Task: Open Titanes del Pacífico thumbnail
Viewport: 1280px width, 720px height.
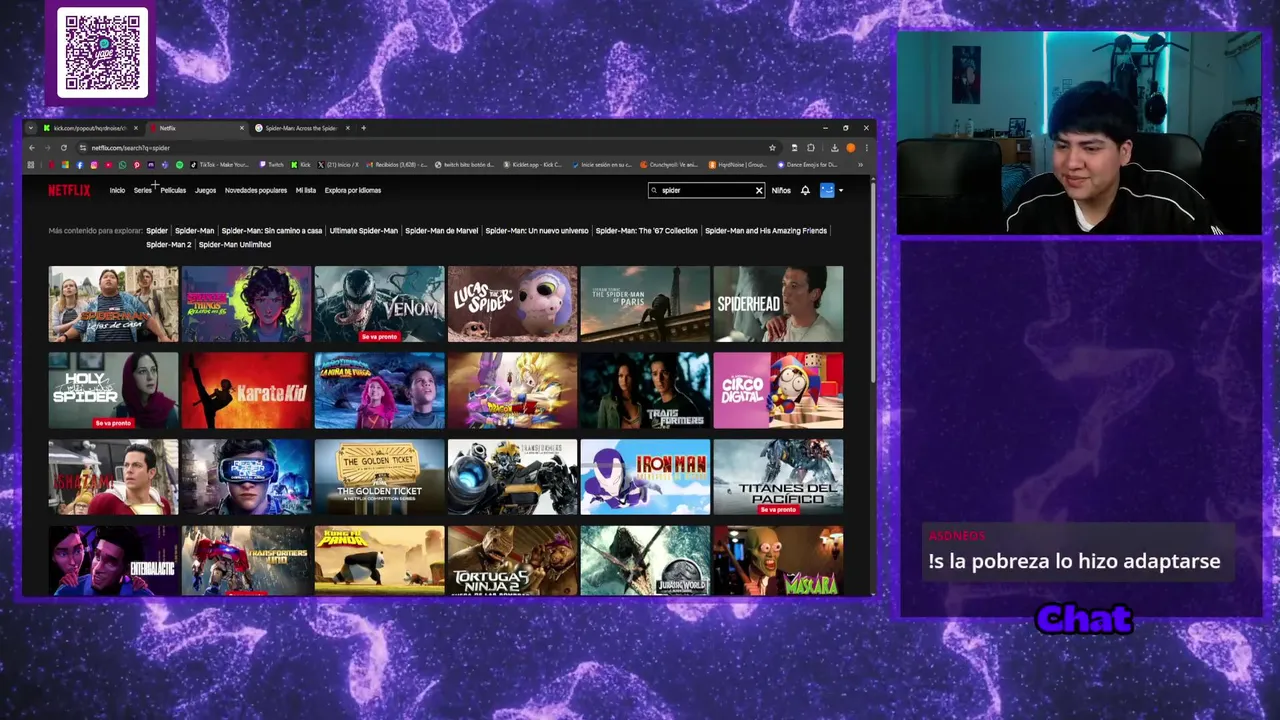Action: pyautogui.click(x=778, y=477)
